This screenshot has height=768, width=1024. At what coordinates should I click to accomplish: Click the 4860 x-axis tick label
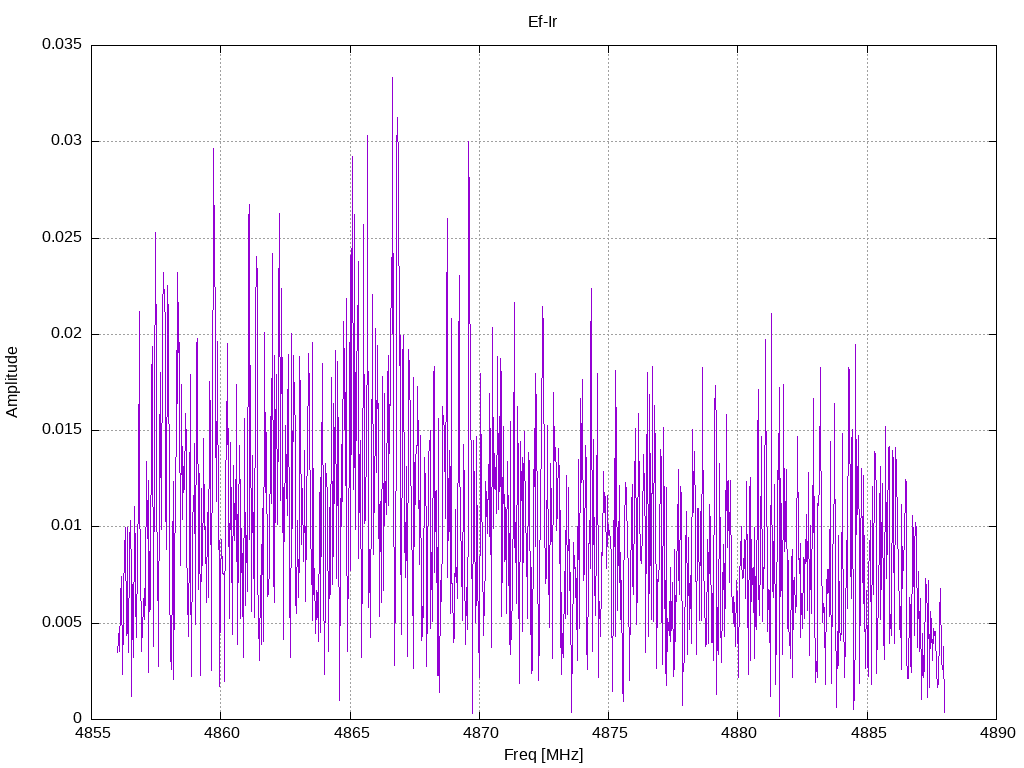pos(221,733)
